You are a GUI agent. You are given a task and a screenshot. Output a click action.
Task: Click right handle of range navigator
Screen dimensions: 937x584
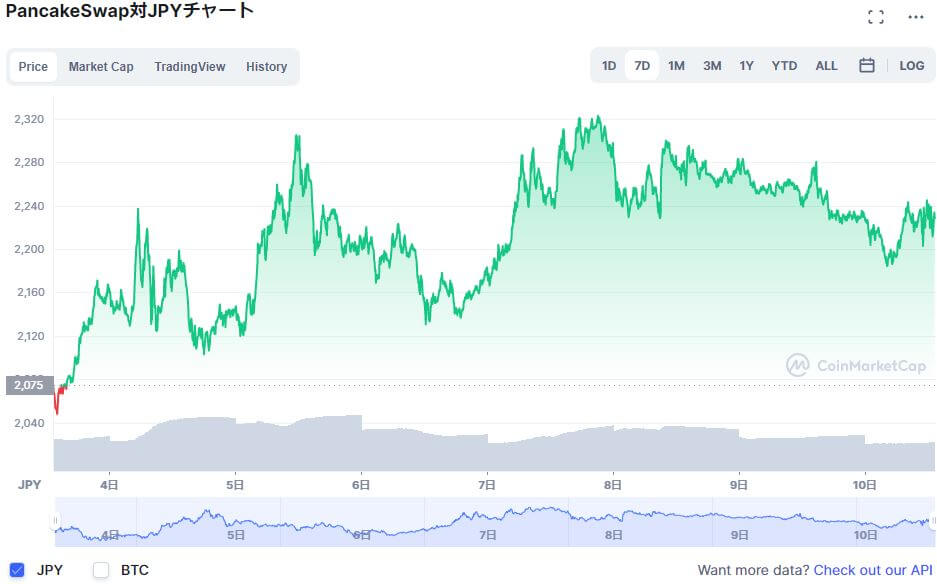coord(932,521)
